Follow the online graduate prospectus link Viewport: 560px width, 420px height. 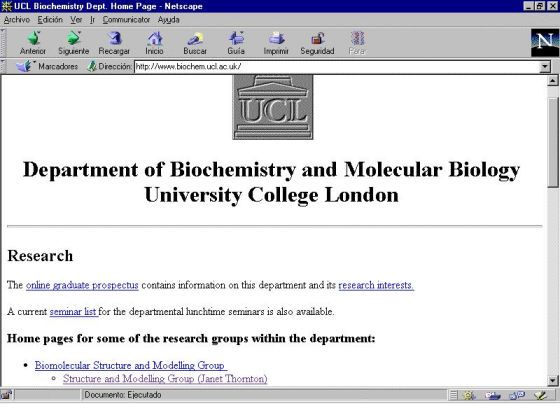(x=82, y=285)
